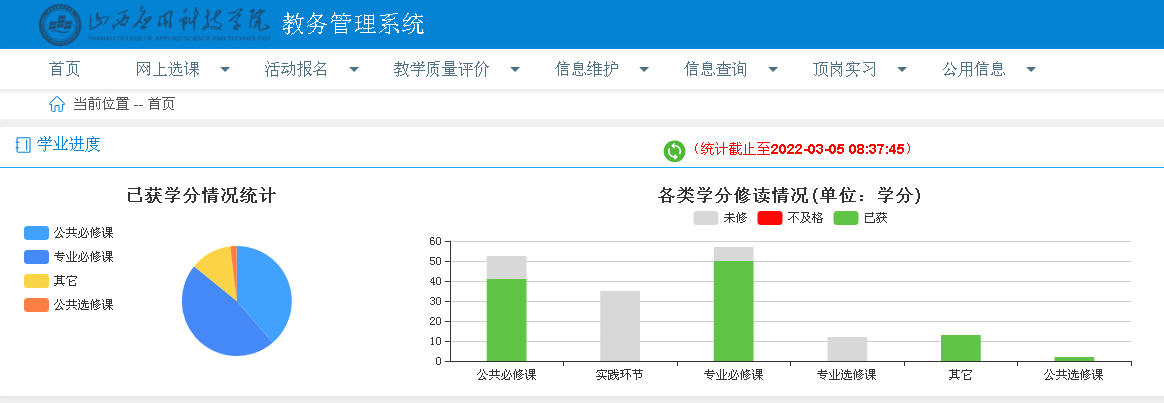Click the 各类学分修读情况 chart title
The image size is (1164, 403).
pyautogui.click(x=790, y=195)
